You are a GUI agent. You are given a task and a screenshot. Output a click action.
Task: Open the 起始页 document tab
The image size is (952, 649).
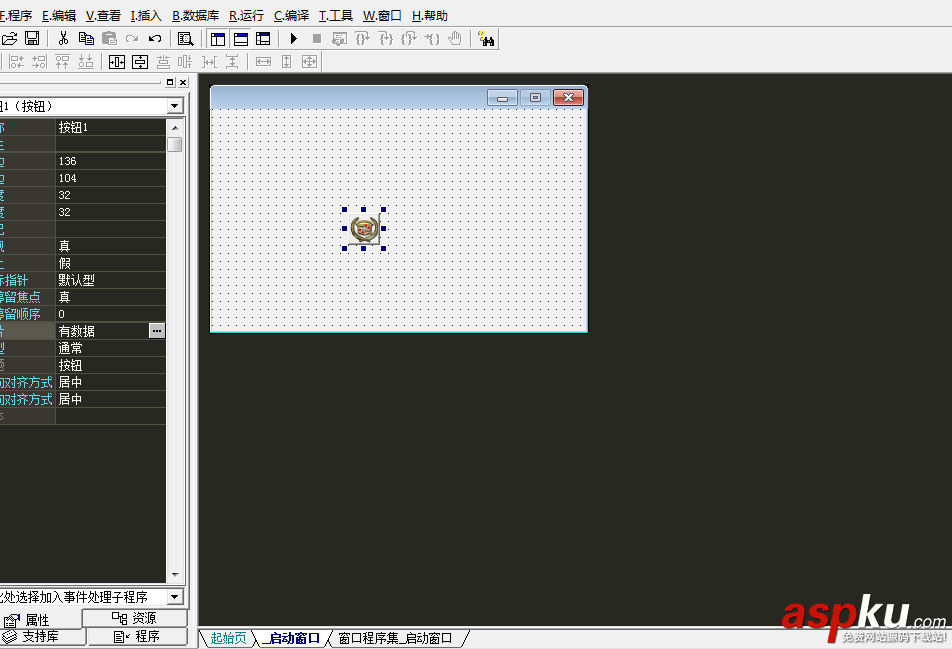tap(228, 638)
